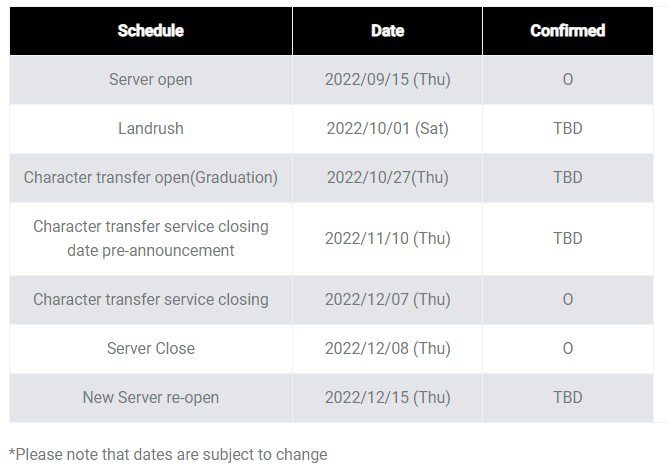Click the date 2022/12/07 (Thu)

pos(387,300)
